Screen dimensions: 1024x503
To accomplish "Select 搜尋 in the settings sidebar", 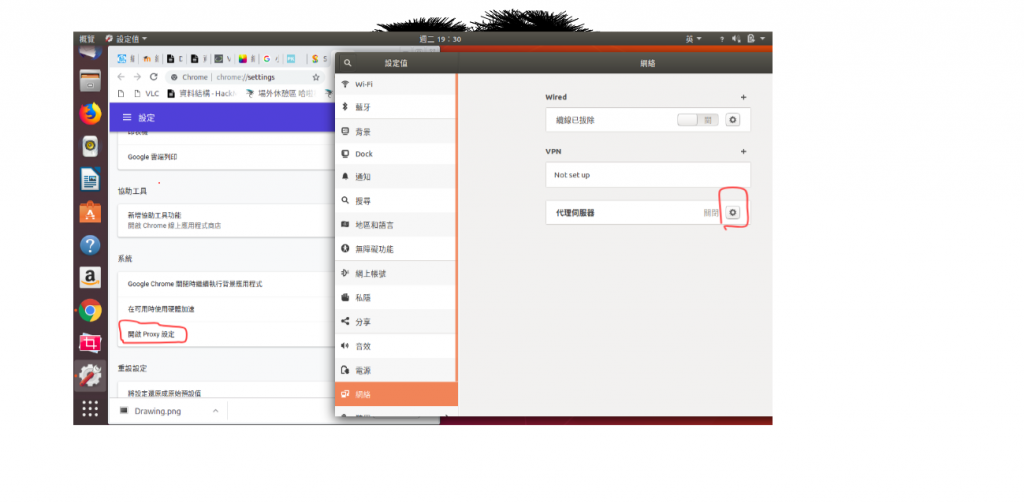I will 396,201.
